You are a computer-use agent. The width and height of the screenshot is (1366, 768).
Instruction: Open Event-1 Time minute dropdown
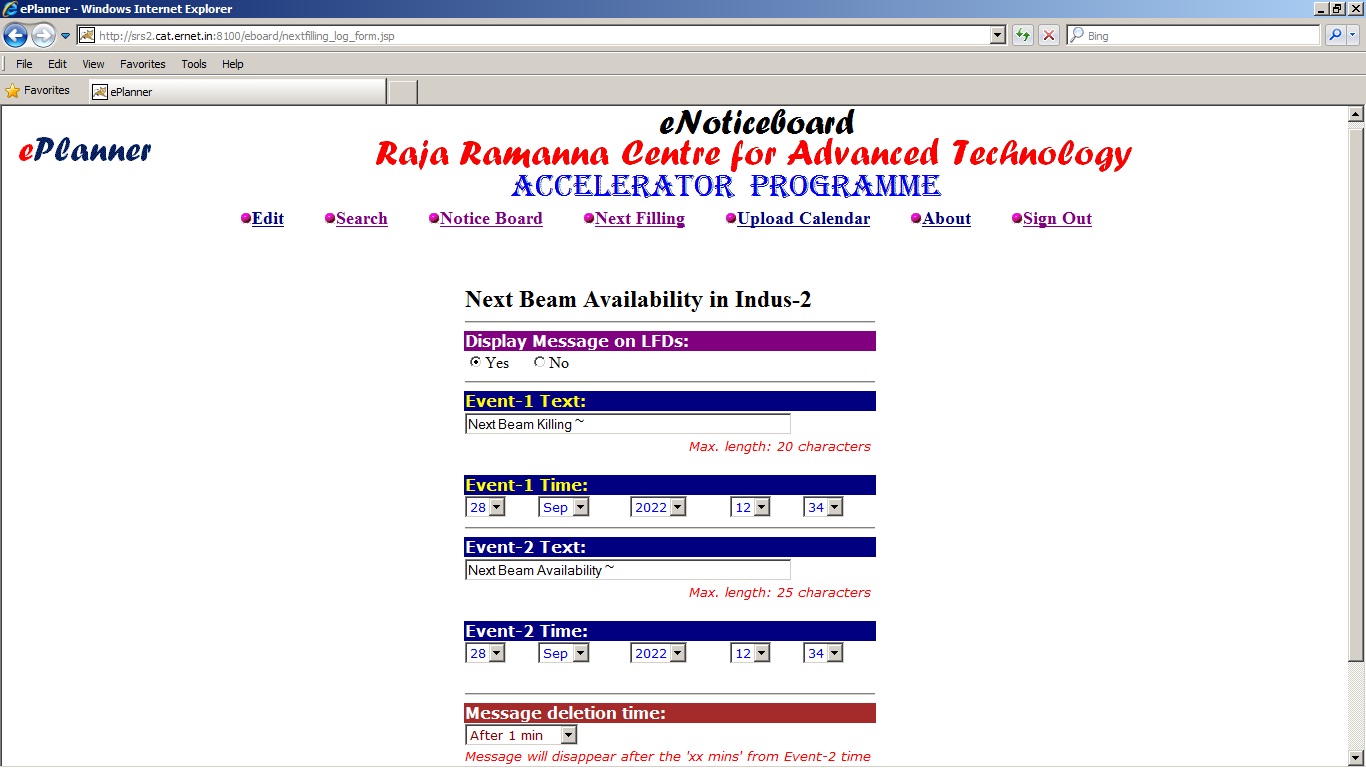pyautogui.click(x=824, y=507)
